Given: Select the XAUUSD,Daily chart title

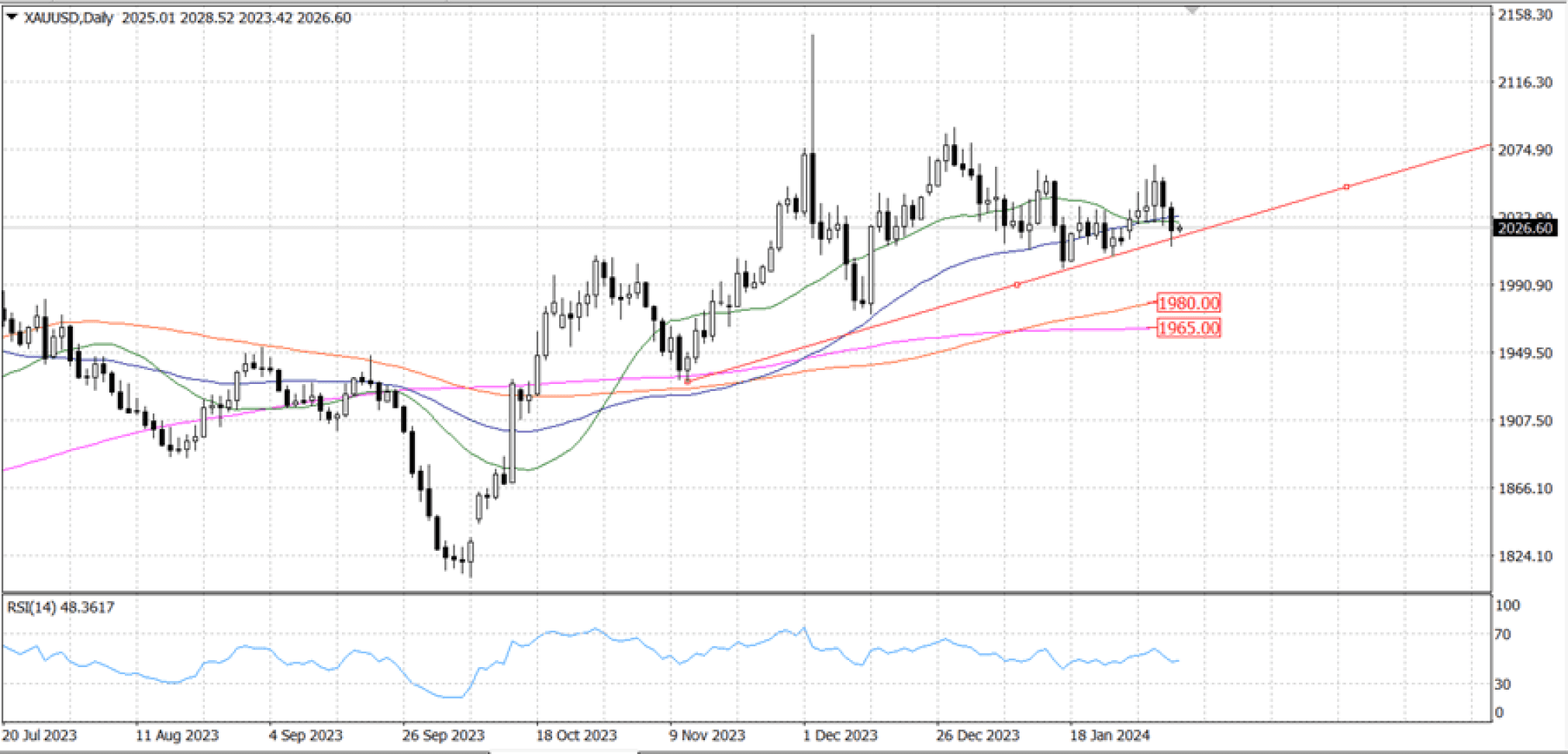Looking at the screenshot, I should coord(69,18).
